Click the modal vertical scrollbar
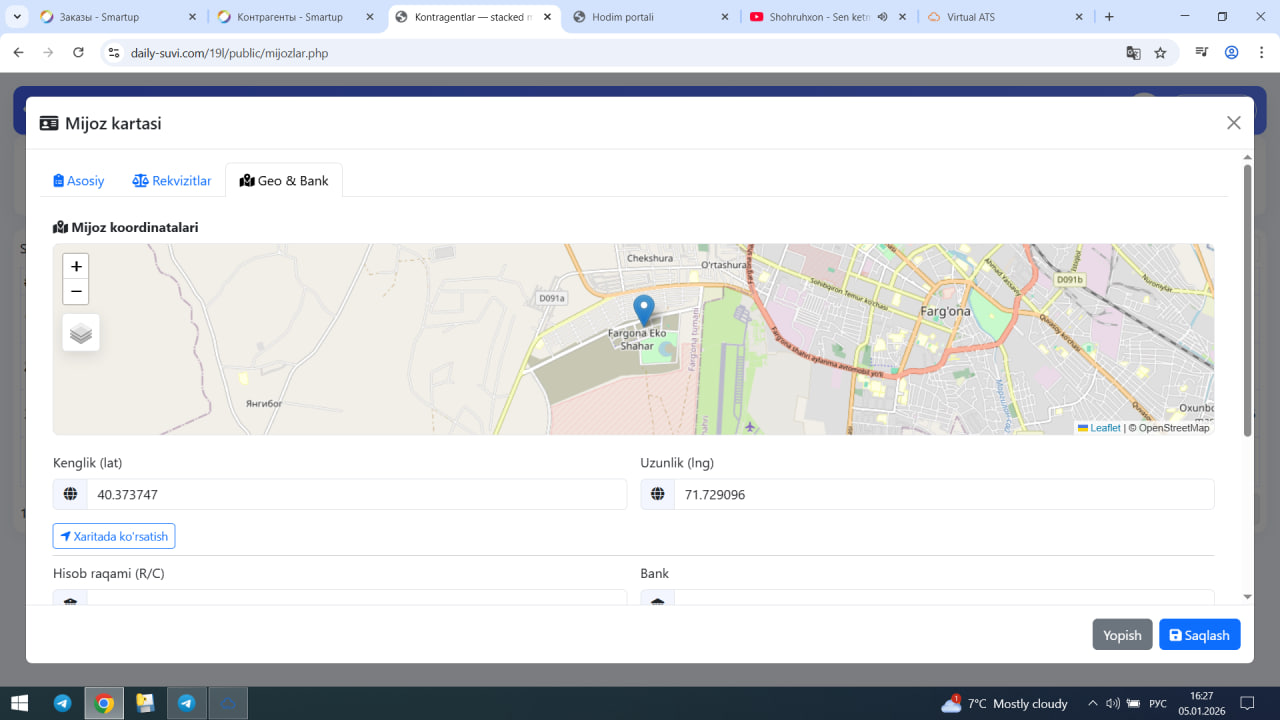 pos(1247,300)
